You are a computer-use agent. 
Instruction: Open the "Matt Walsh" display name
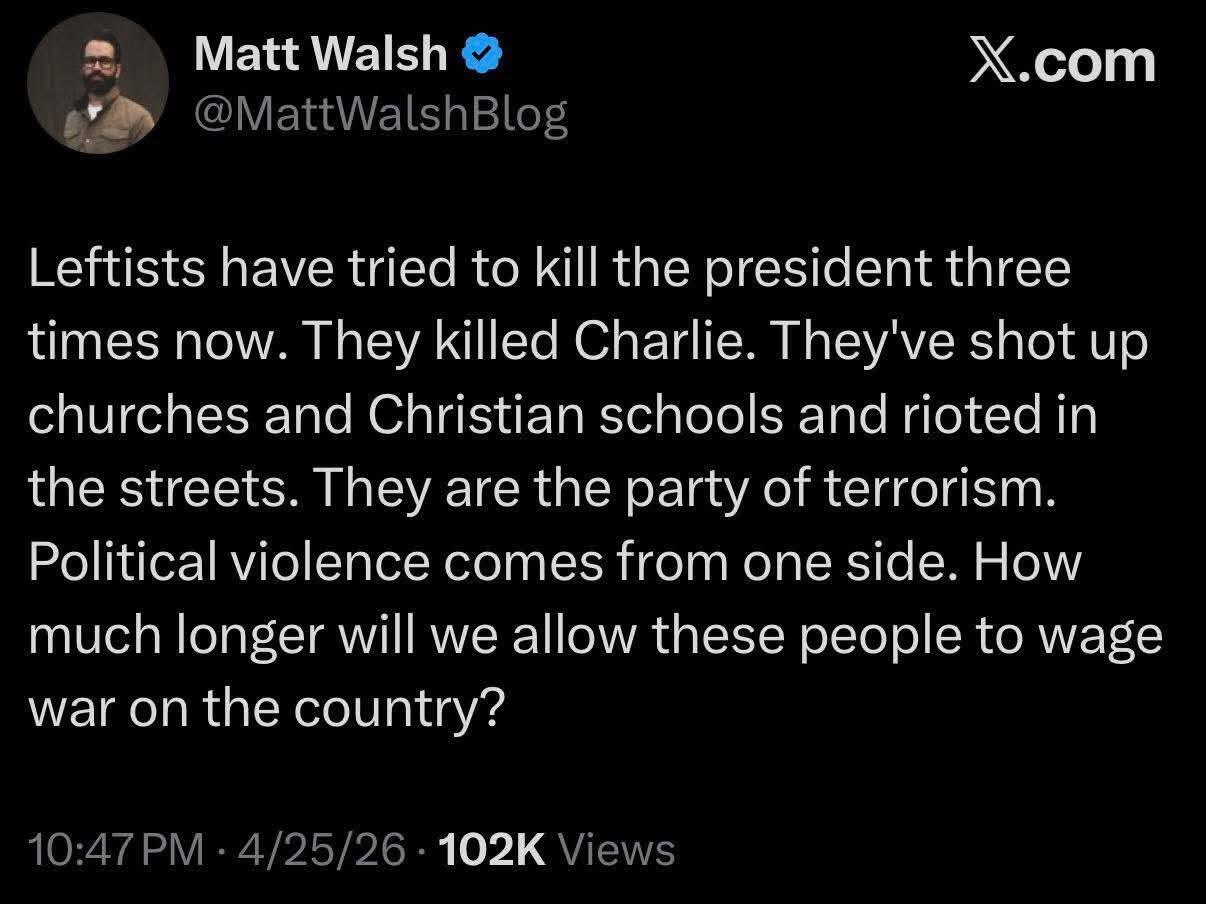pyautogui.click(x=320, y=54)
